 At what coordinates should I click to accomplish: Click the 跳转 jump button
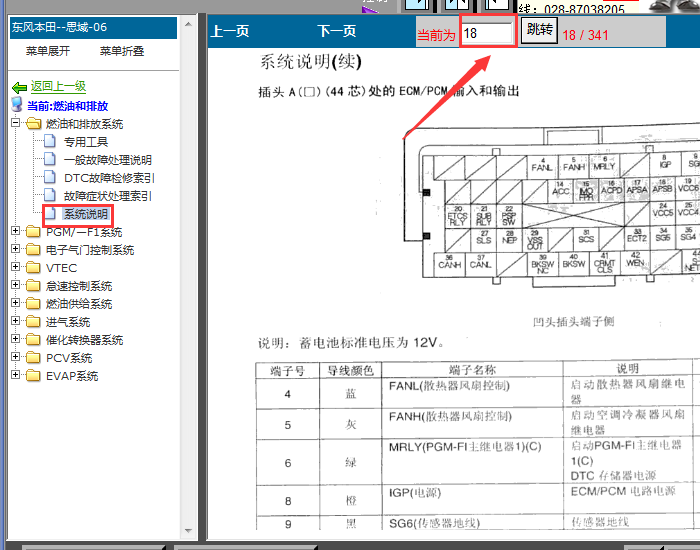coord(539,30)
